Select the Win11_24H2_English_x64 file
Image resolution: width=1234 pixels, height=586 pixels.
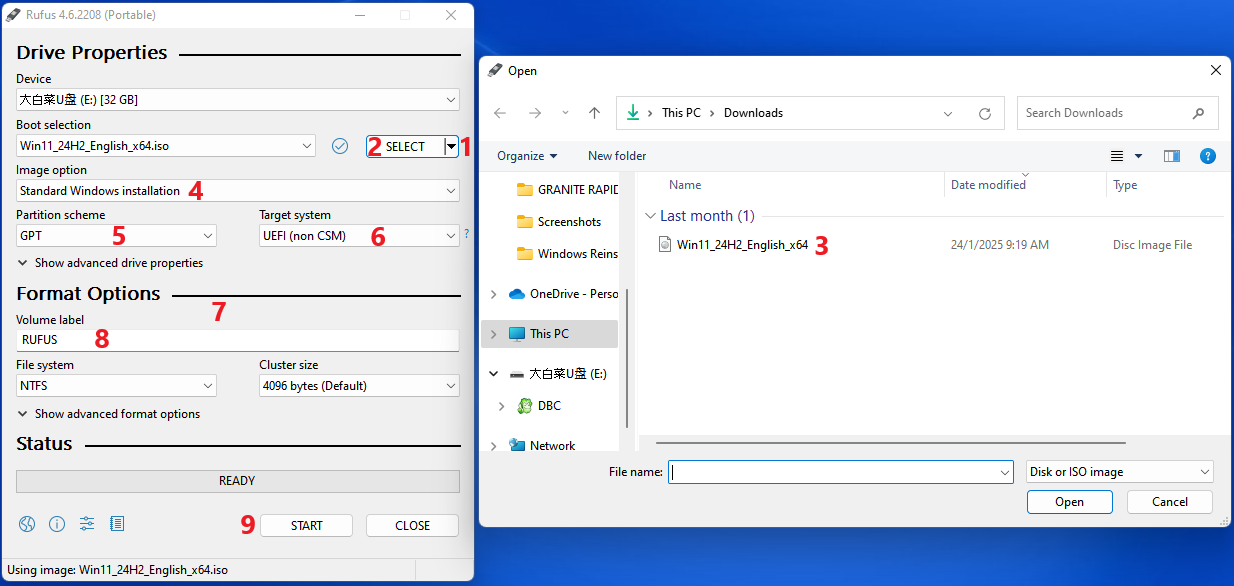click(x=742, y=245)
